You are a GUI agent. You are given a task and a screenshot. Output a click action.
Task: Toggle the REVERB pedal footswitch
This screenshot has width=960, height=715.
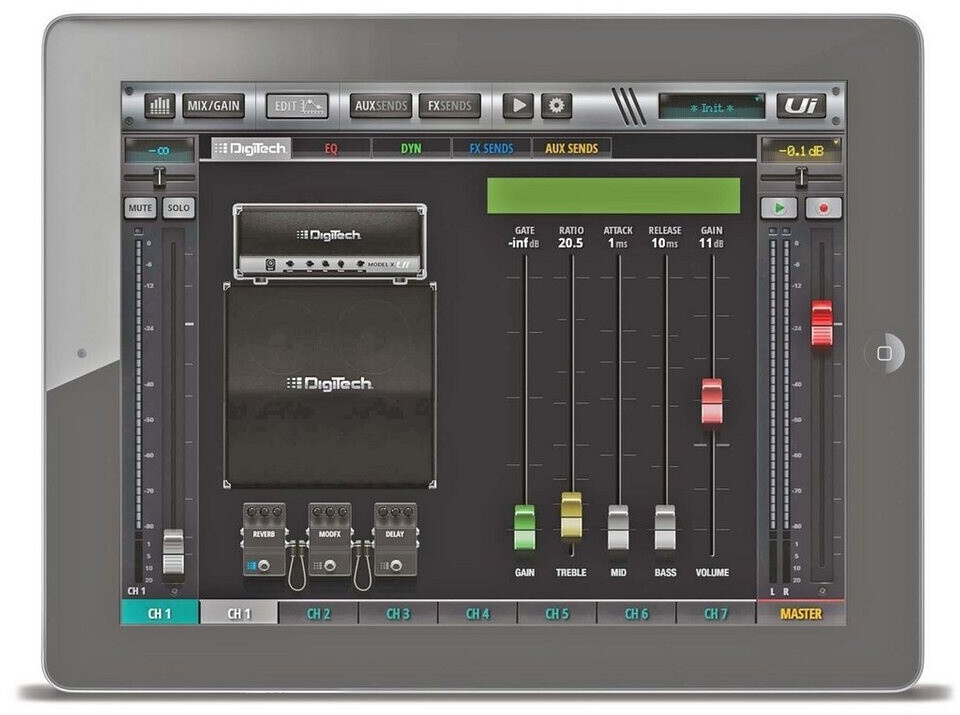click(x=264, y=566)
